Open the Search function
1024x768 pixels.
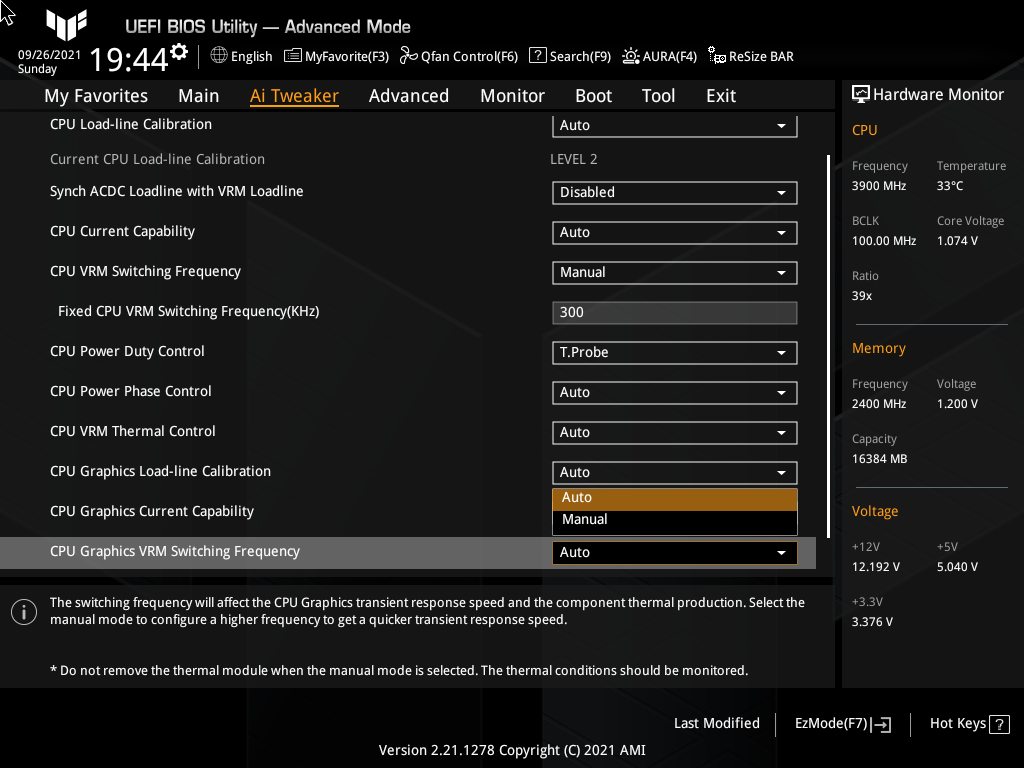point(569,56)
